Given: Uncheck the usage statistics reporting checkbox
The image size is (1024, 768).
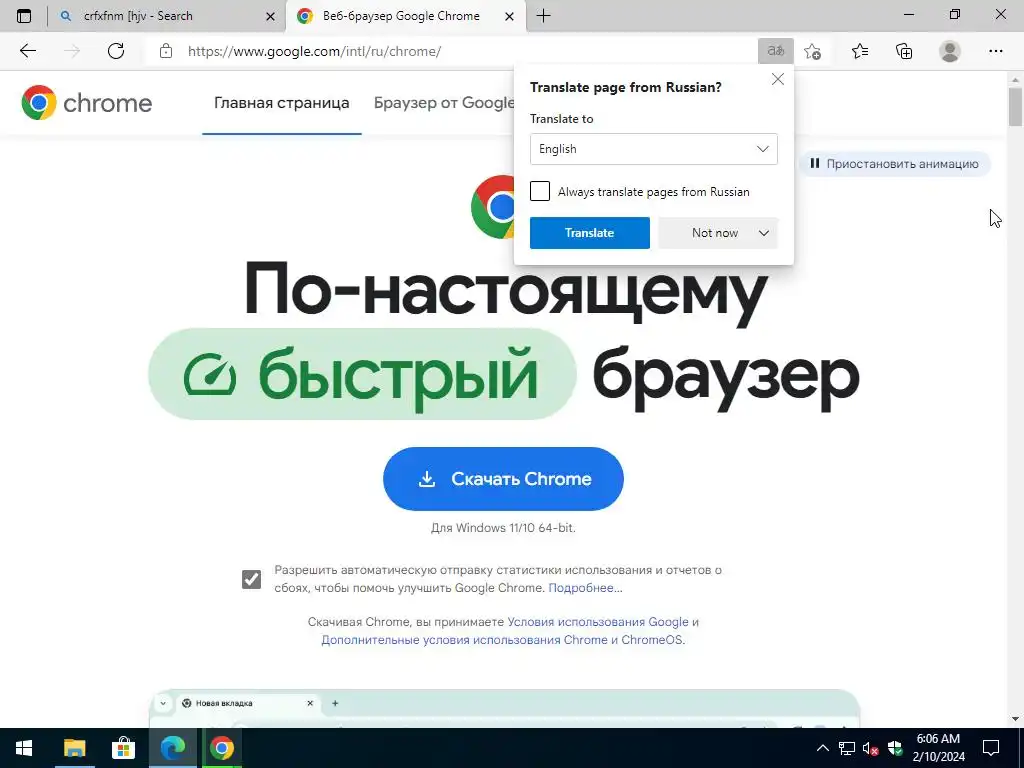Looking at the screenshot, I should (x=251, y=579).
